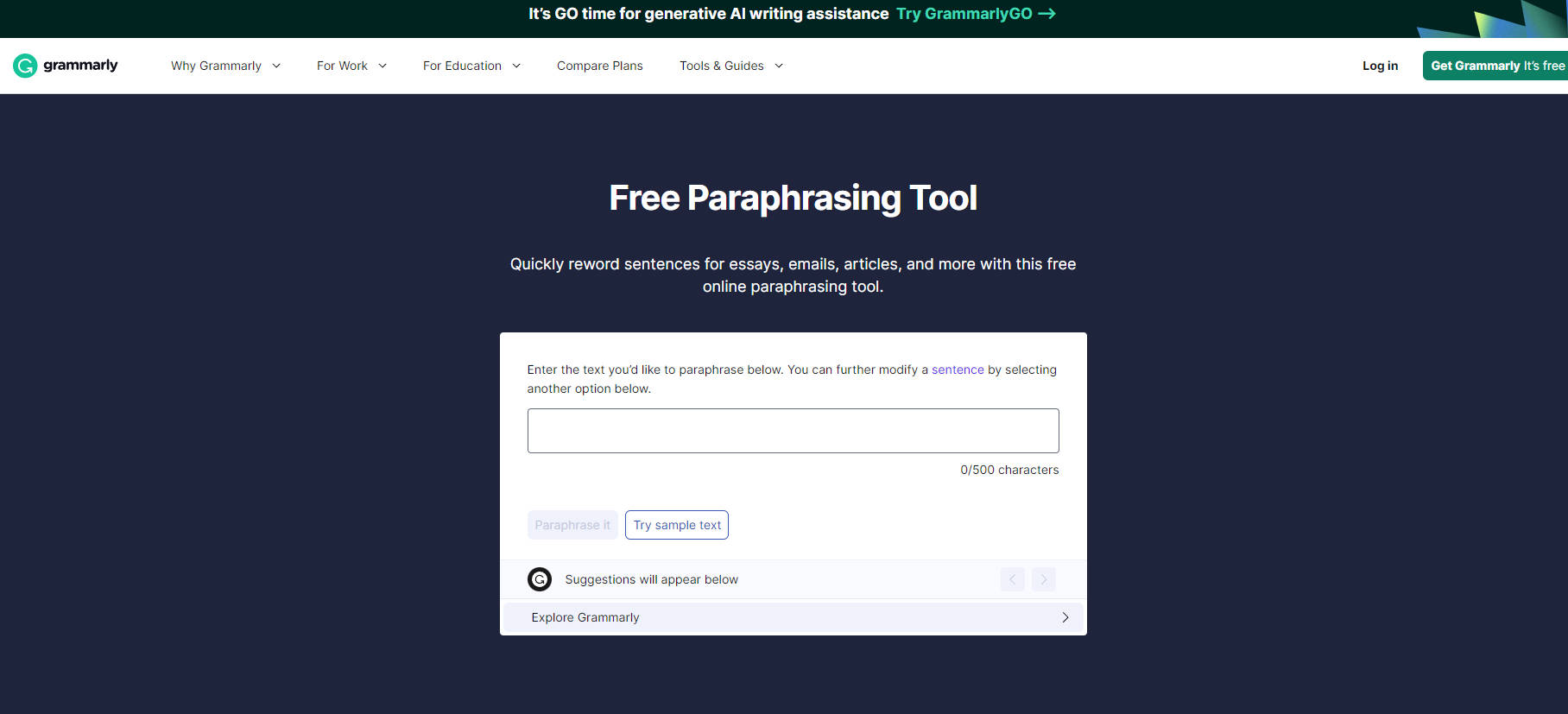Open the Explore Grammarly row

click(793, 617)
